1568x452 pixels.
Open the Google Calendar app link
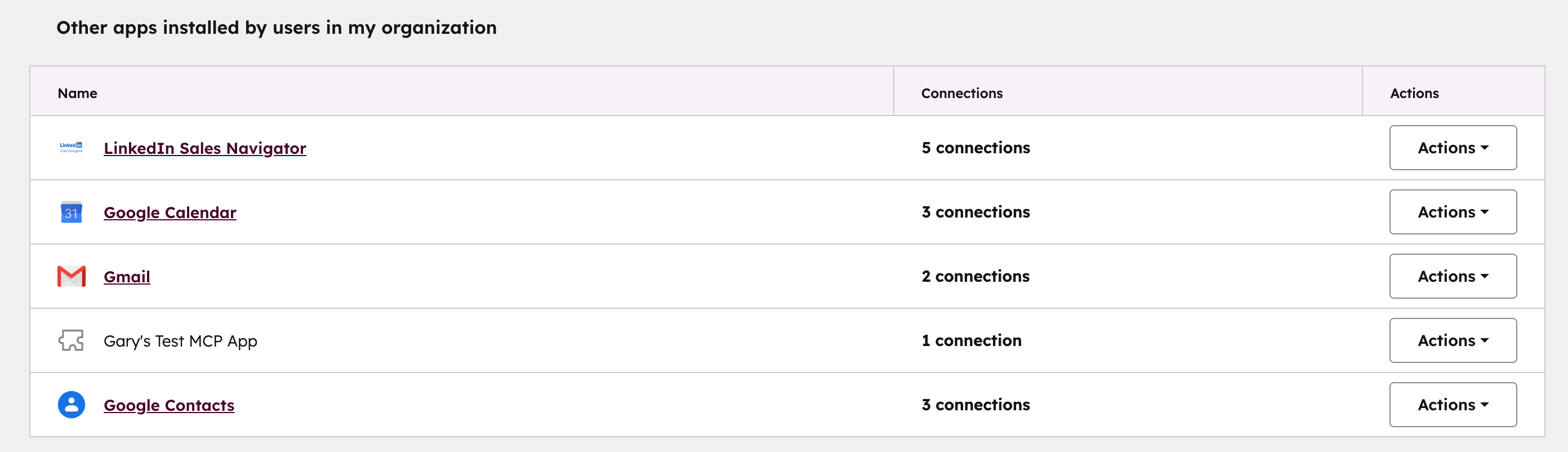click(x=170, y=212)
